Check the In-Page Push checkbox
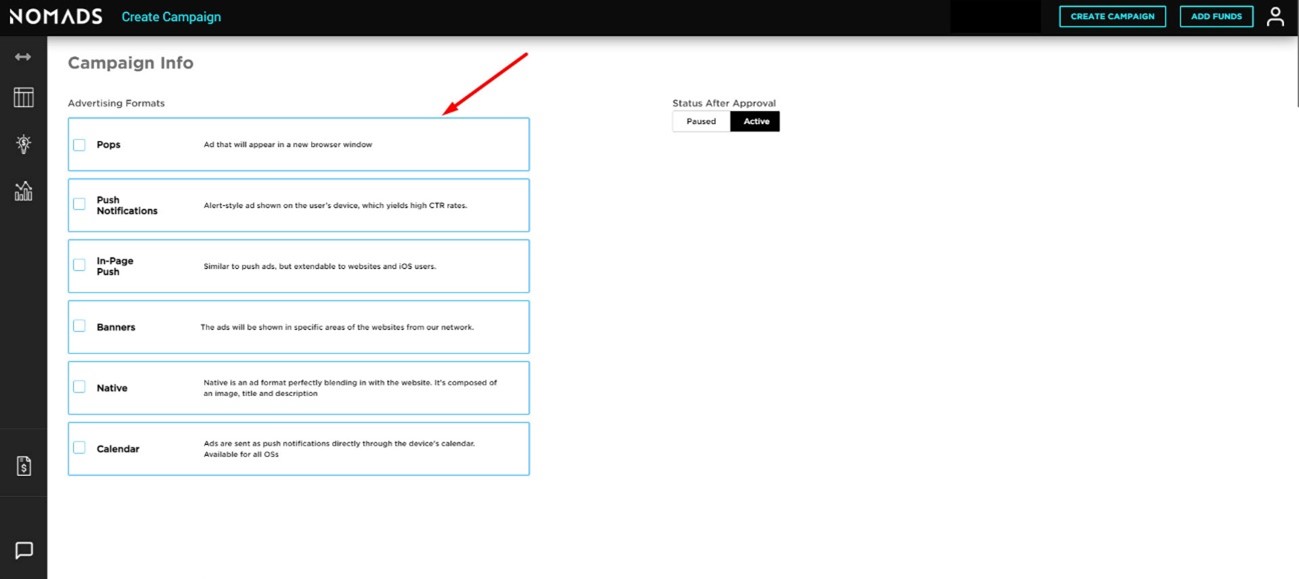 (79, 265)
